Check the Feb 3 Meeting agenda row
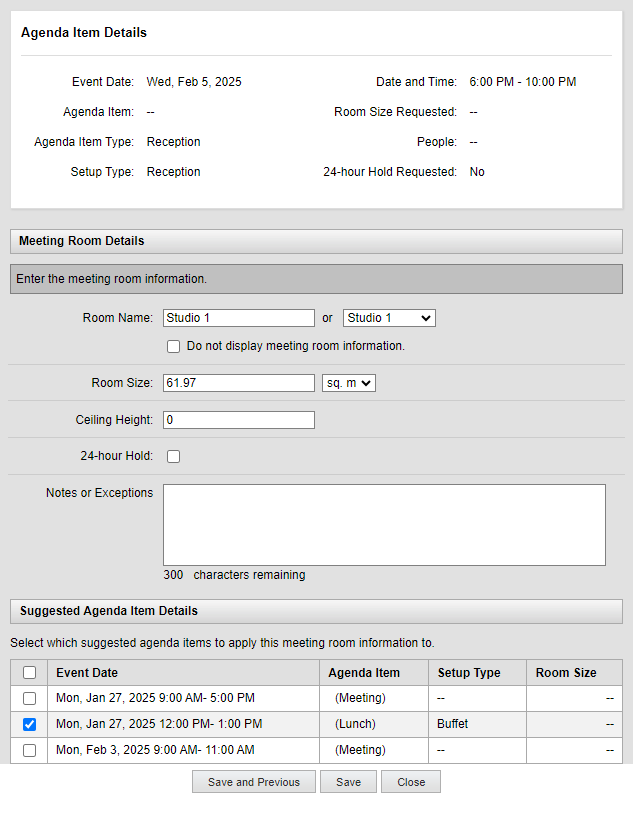 point(29,749)
